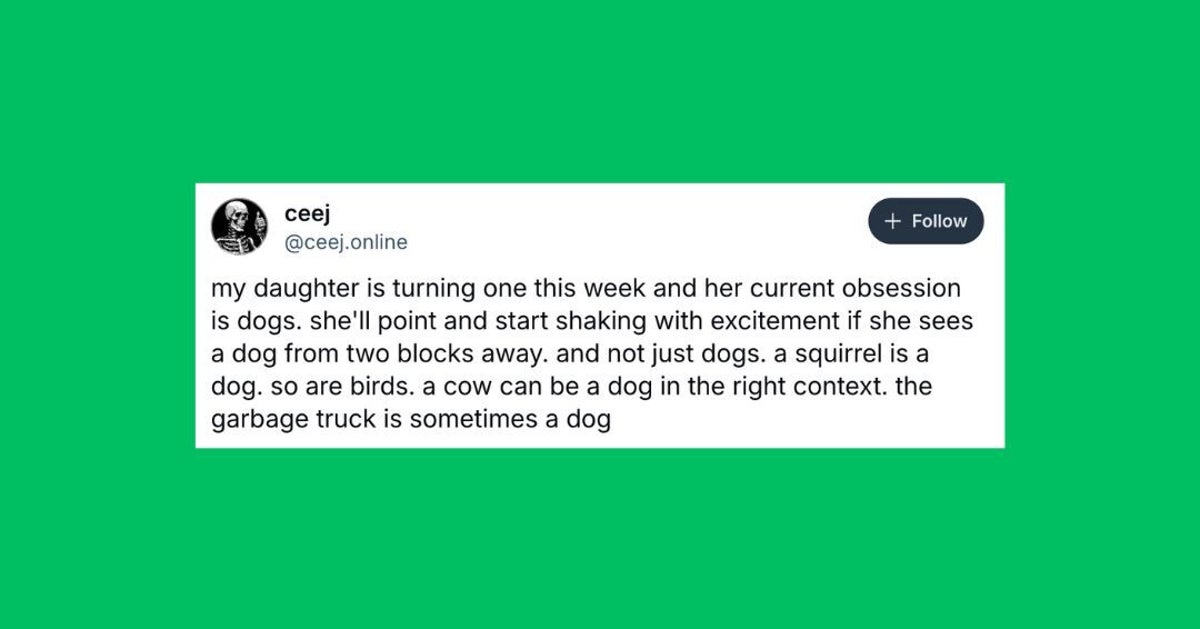Open ceej's skeleton profile avatar
This screenshot has height=629, width=1200.
coord(239,226)
